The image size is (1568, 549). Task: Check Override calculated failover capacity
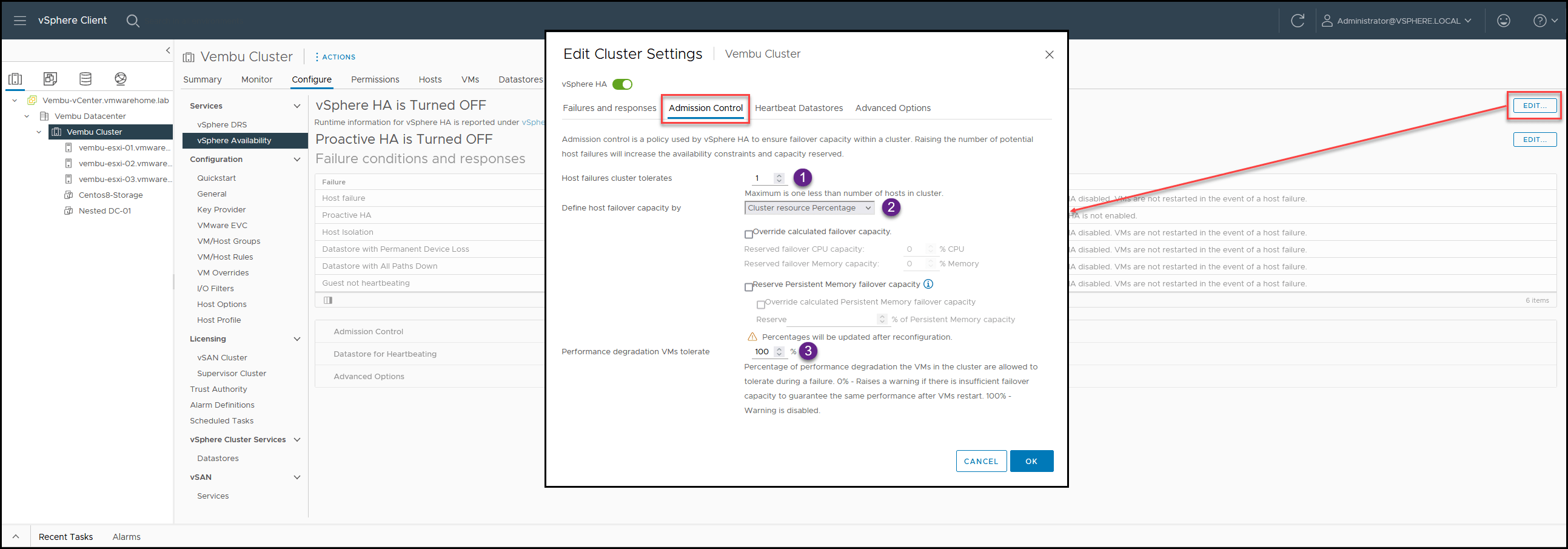[749, 234]
